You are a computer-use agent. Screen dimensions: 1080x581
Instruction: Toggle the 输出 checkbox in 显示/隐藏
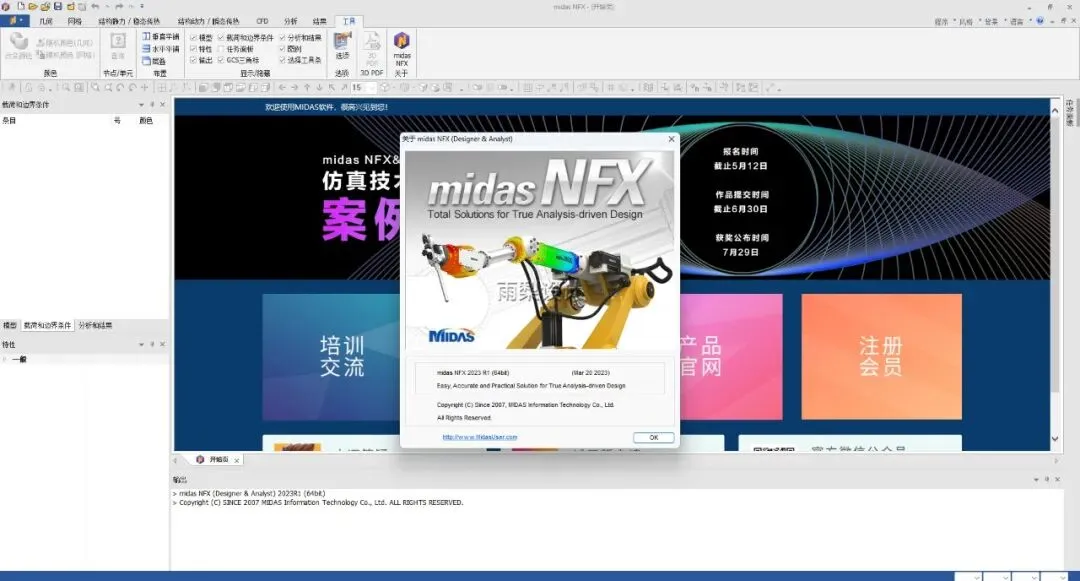click(x=193, y=61)
